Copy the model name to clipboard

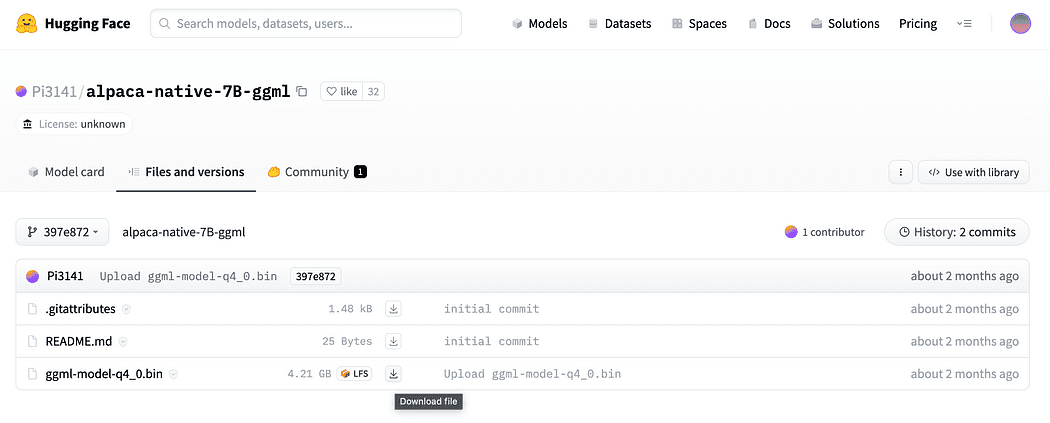click(x=302, y=91)
